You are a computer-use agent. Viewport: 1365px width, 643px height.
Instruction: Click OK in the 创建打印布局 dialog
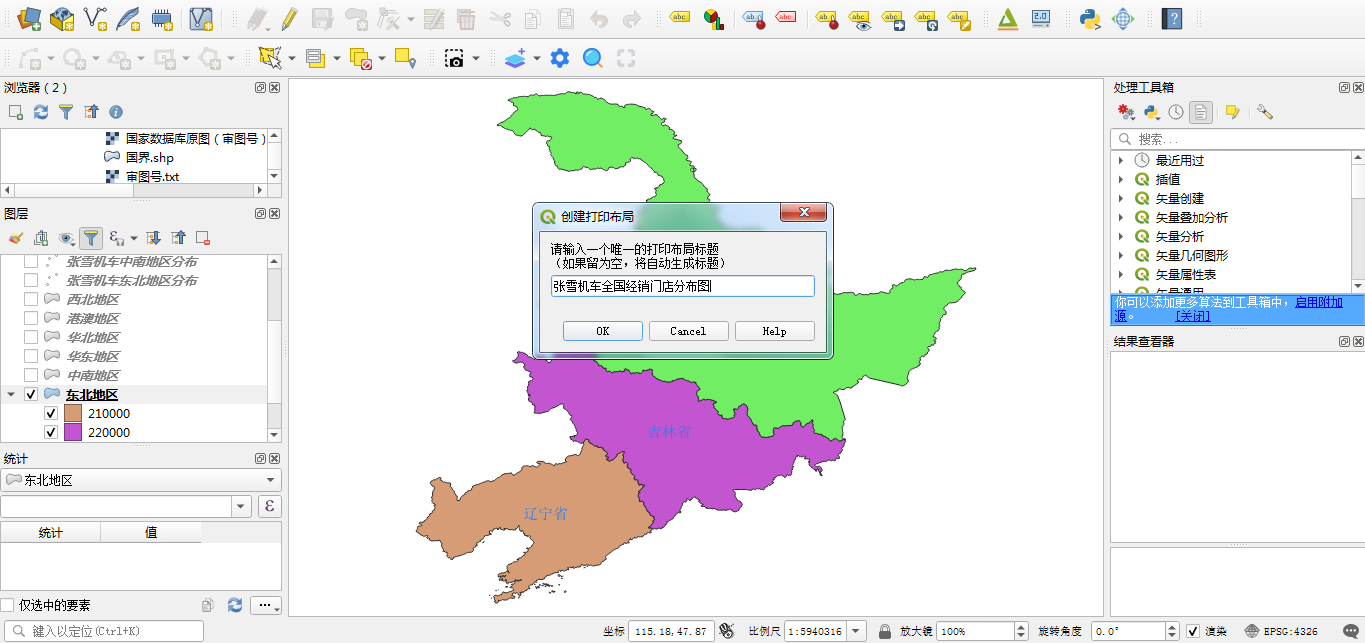[x=602, y=331]
